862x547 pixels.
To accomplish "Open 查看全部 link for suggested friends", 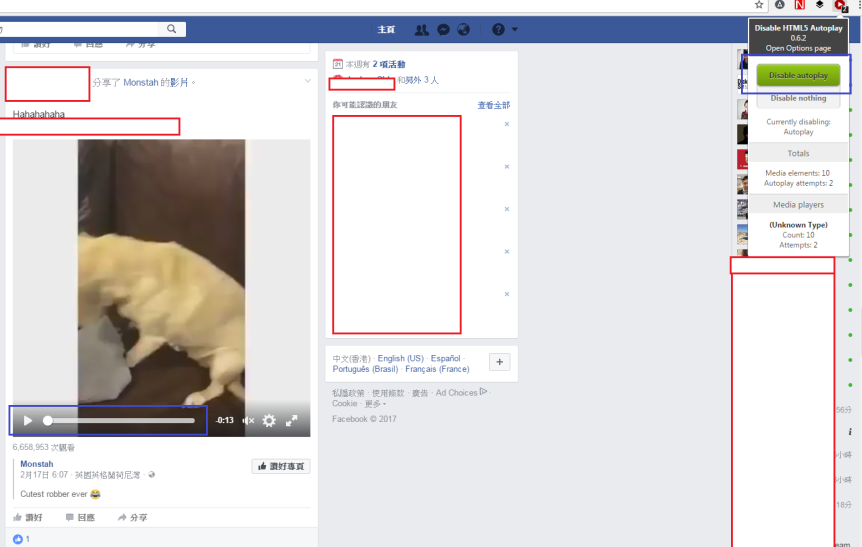I will tap(493, 105).
